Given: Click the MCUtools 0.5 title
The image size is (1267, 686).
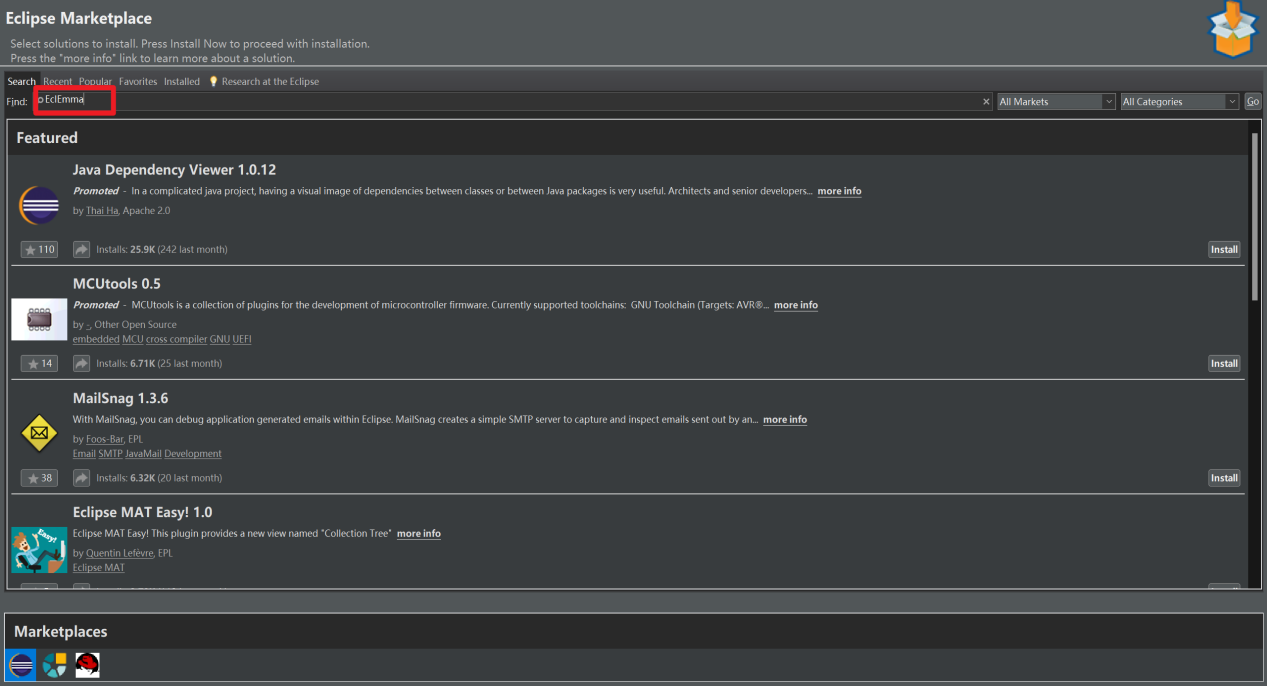Looking at the screenshot, I should click(x=117, y=284).
